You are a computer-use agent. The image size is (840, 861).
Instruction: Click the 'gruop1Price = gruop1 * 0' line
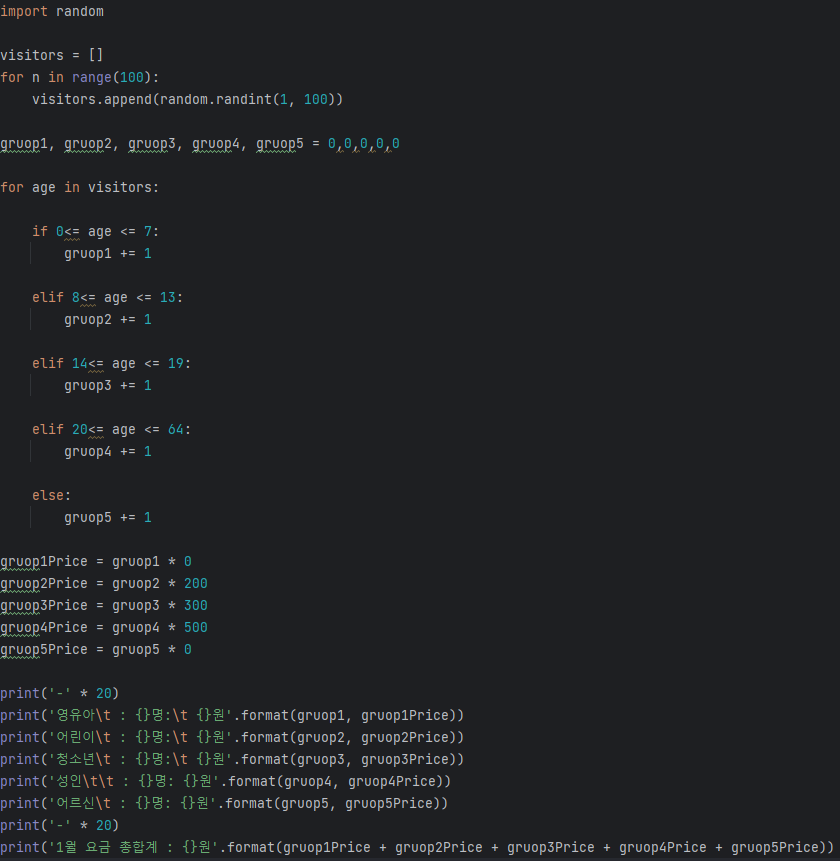tap(96, 562)
